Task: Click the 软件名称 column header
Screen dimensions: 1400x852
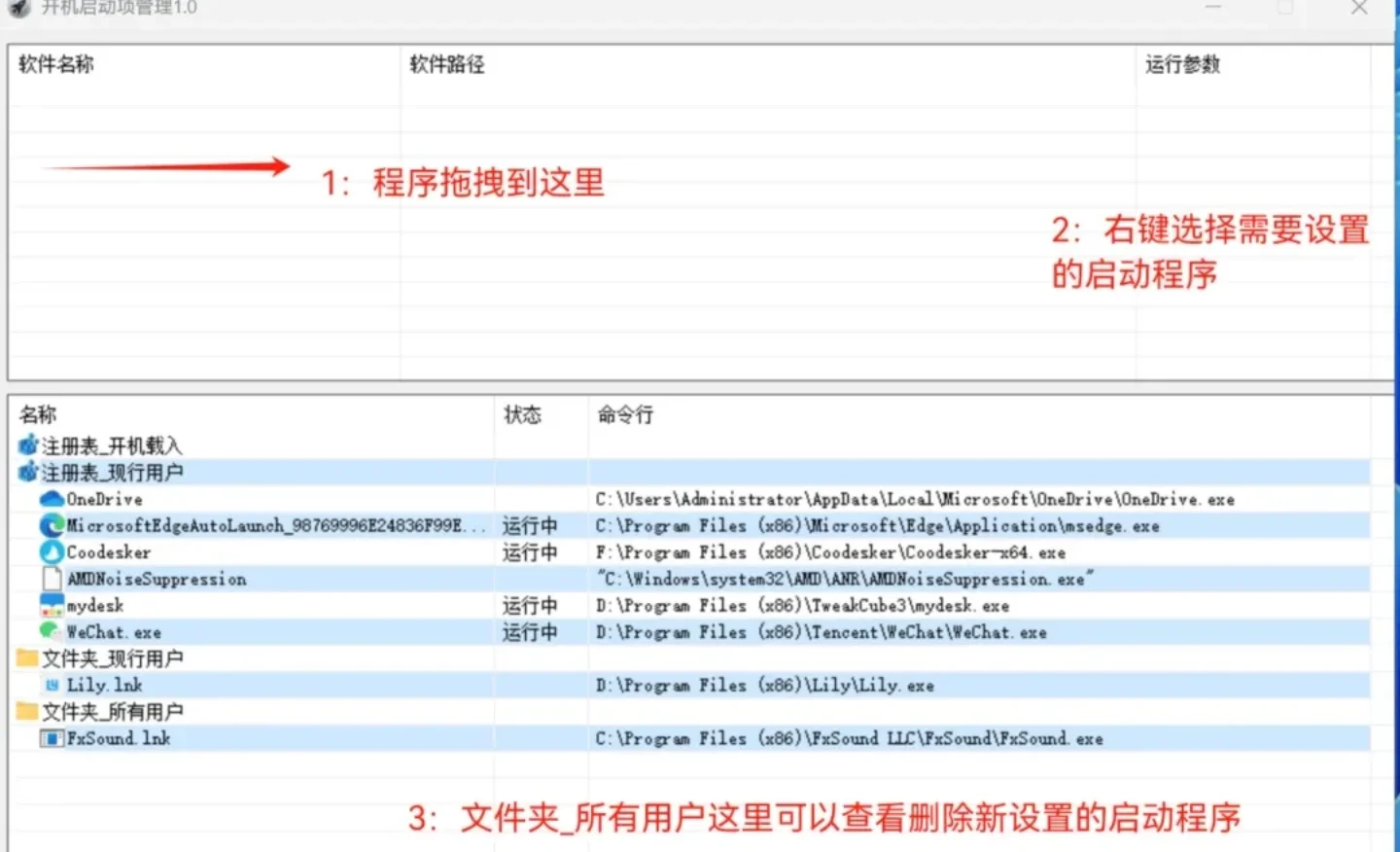Action: tap(54, 64)
